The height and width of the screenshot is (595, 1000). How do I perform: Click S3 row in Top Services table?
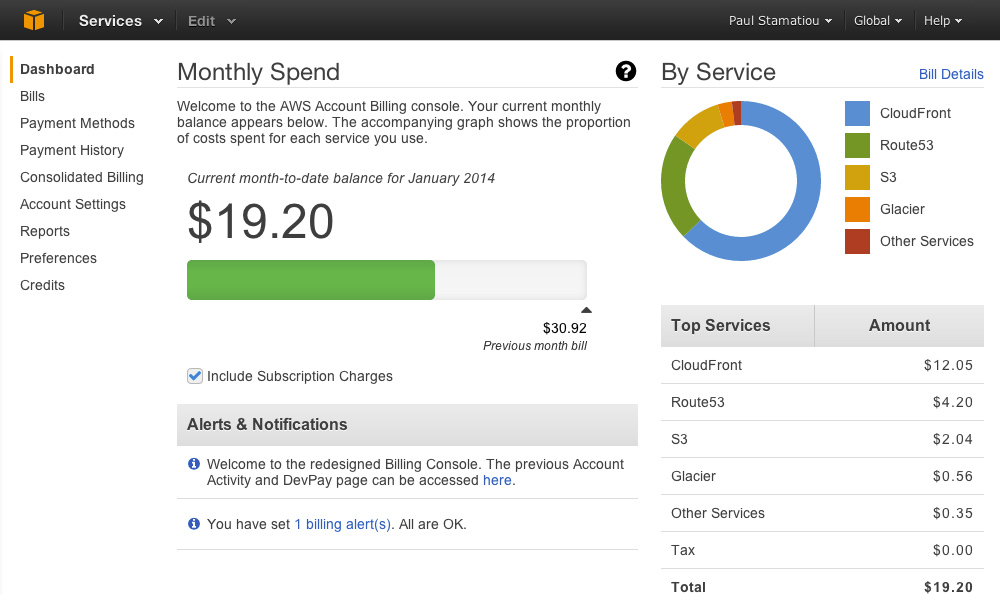tap(822, 439)
